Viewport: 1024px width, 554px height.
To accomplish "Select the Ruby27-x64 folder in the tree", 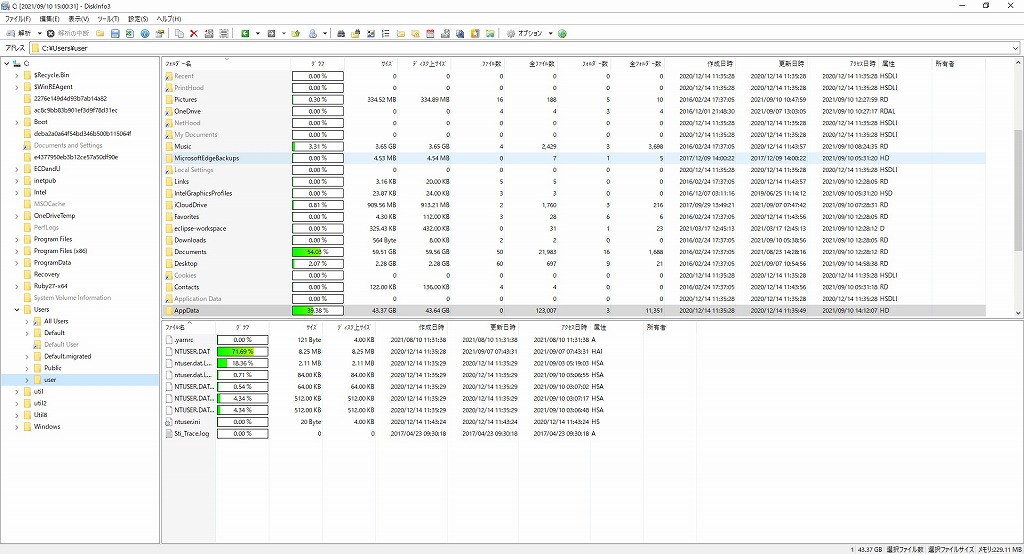I will tap(50, 286).
